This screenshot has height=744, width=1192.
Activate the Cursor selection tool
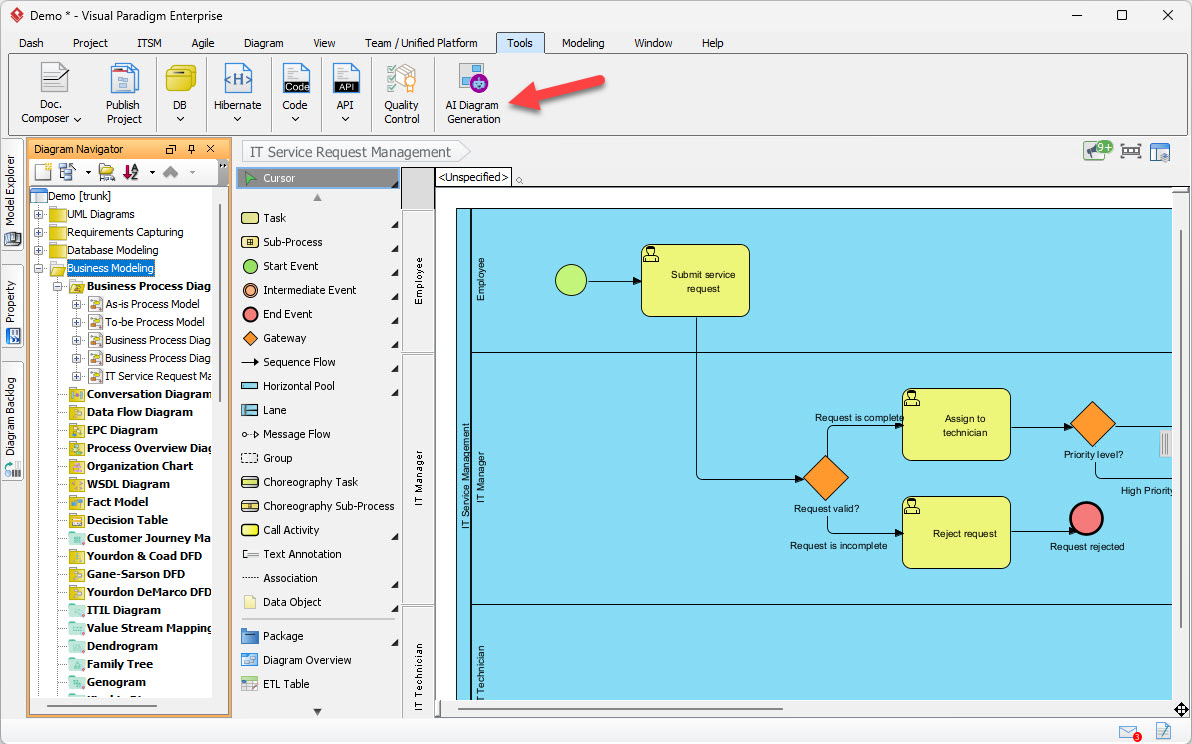pyautogui.click(x=318, y=178)
